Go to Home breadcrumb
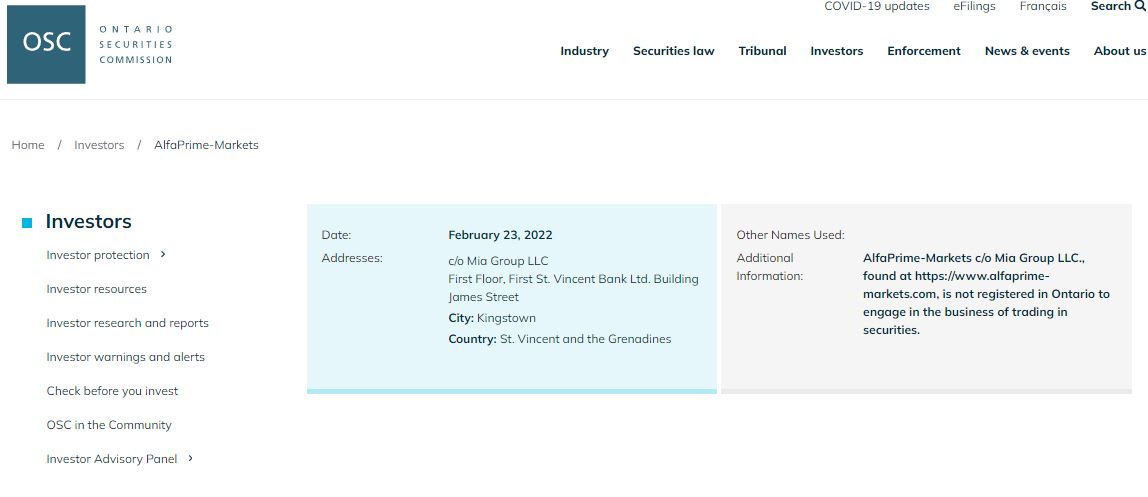This screenshot has height=497, width=1148. [28, 145]
